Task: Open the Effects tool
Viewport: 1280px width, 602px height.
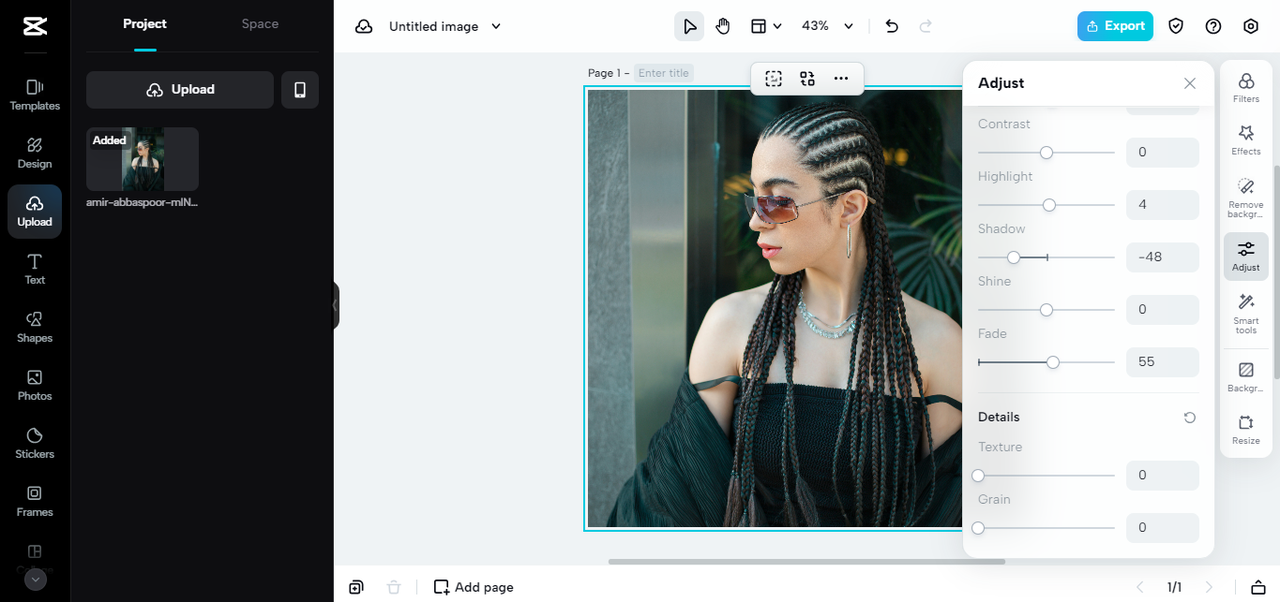Action: (x=1246, y=140)
